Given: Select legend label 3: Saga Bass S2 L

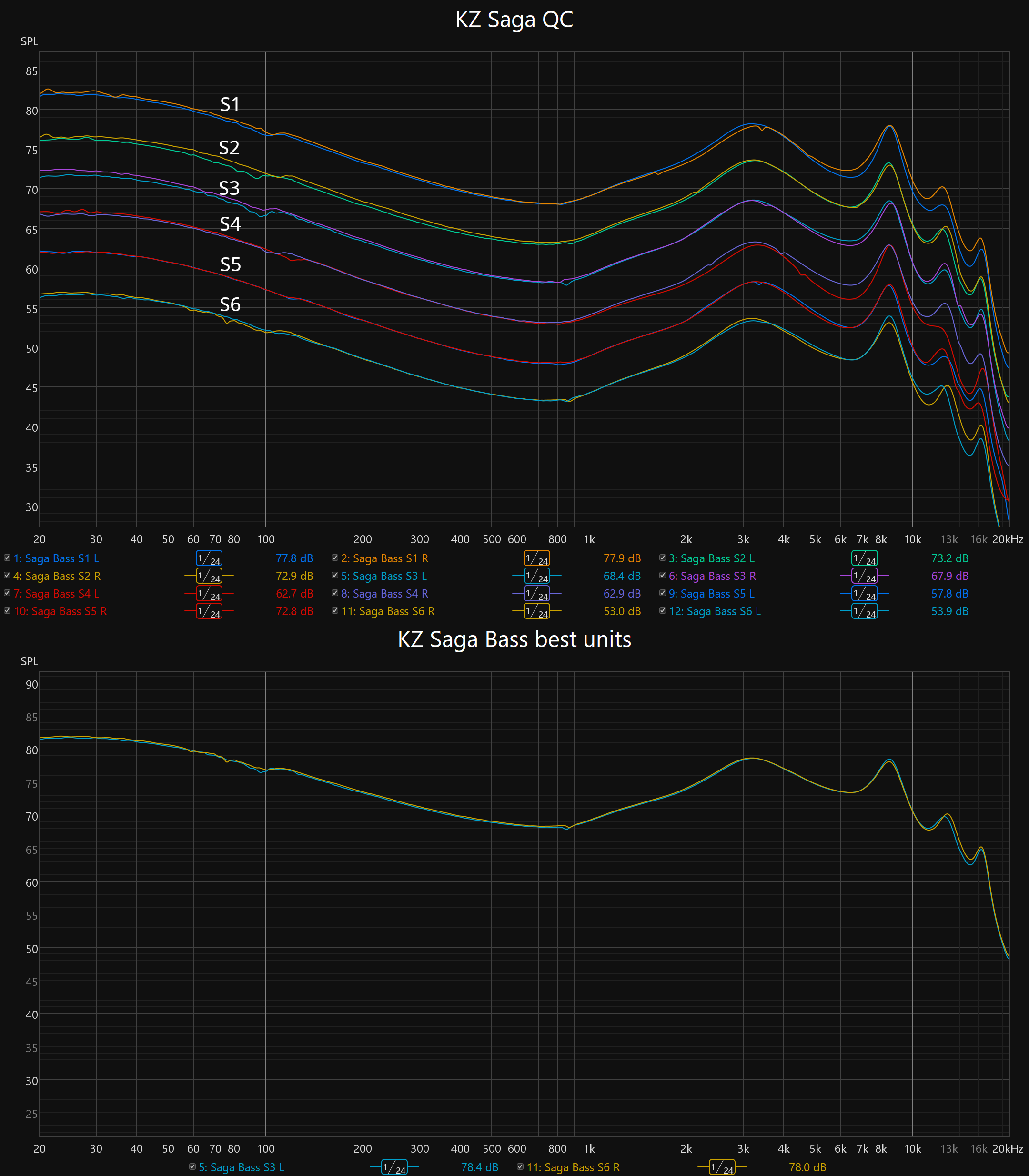Looking at the screenshot, I should [712, 558].
